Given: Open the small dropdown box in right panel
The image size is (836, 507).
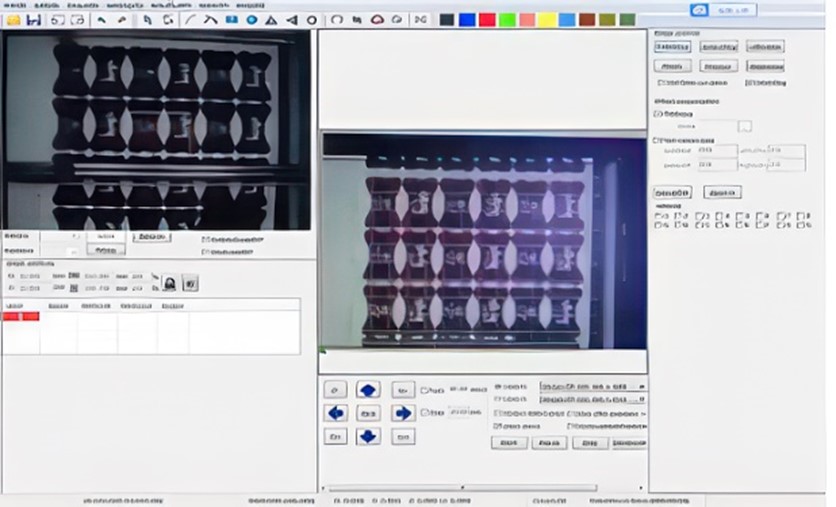Looking at the screenshot, I should point(745,126).
